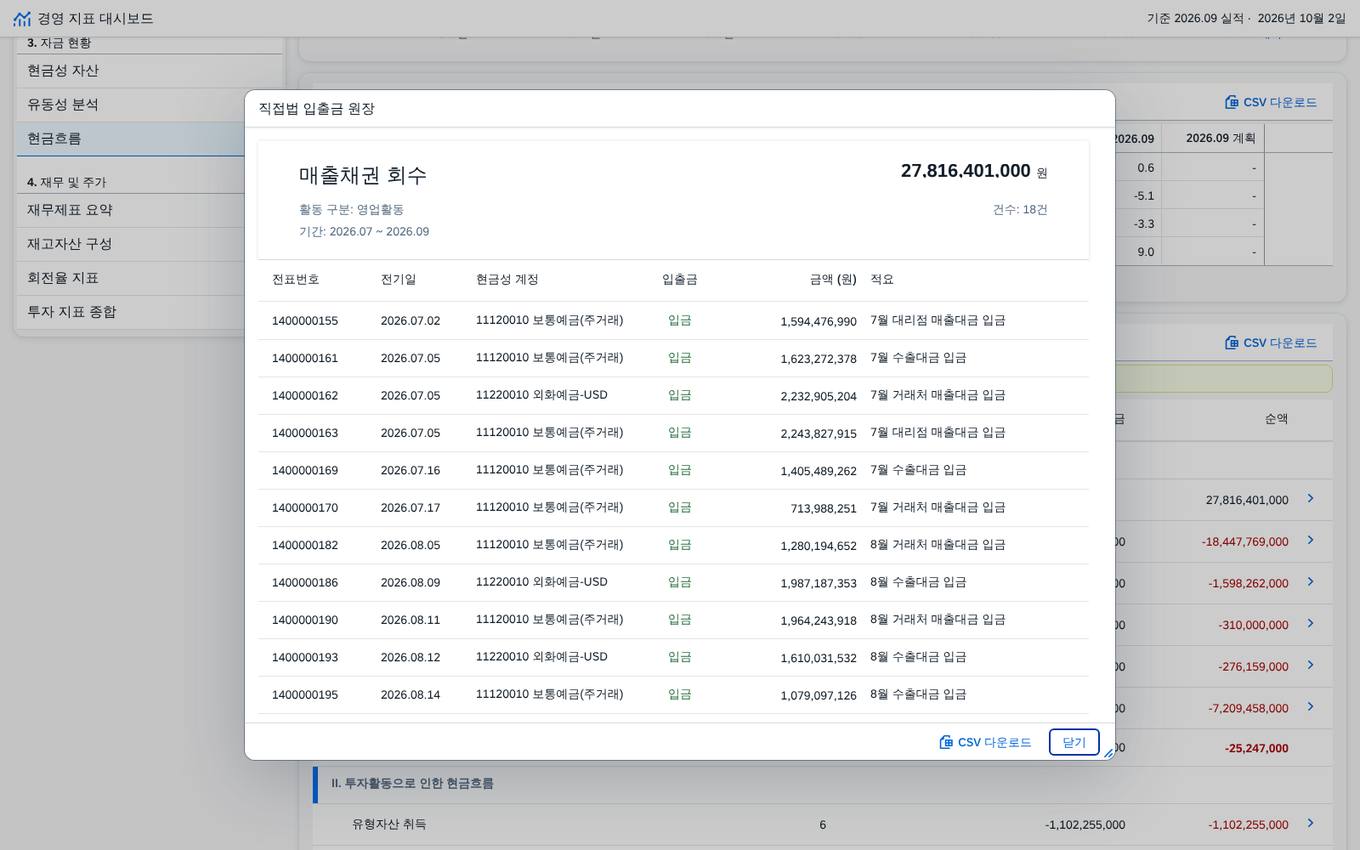Select voucher number 1400000161
The width and height of the screenshot is (1360, 850).
click(305, 358)
